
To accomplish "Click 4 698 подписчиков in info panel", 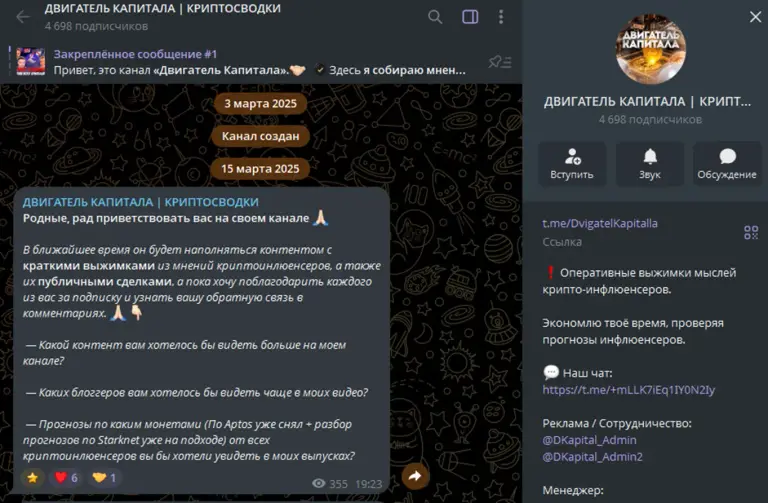I will click(650, 120).
